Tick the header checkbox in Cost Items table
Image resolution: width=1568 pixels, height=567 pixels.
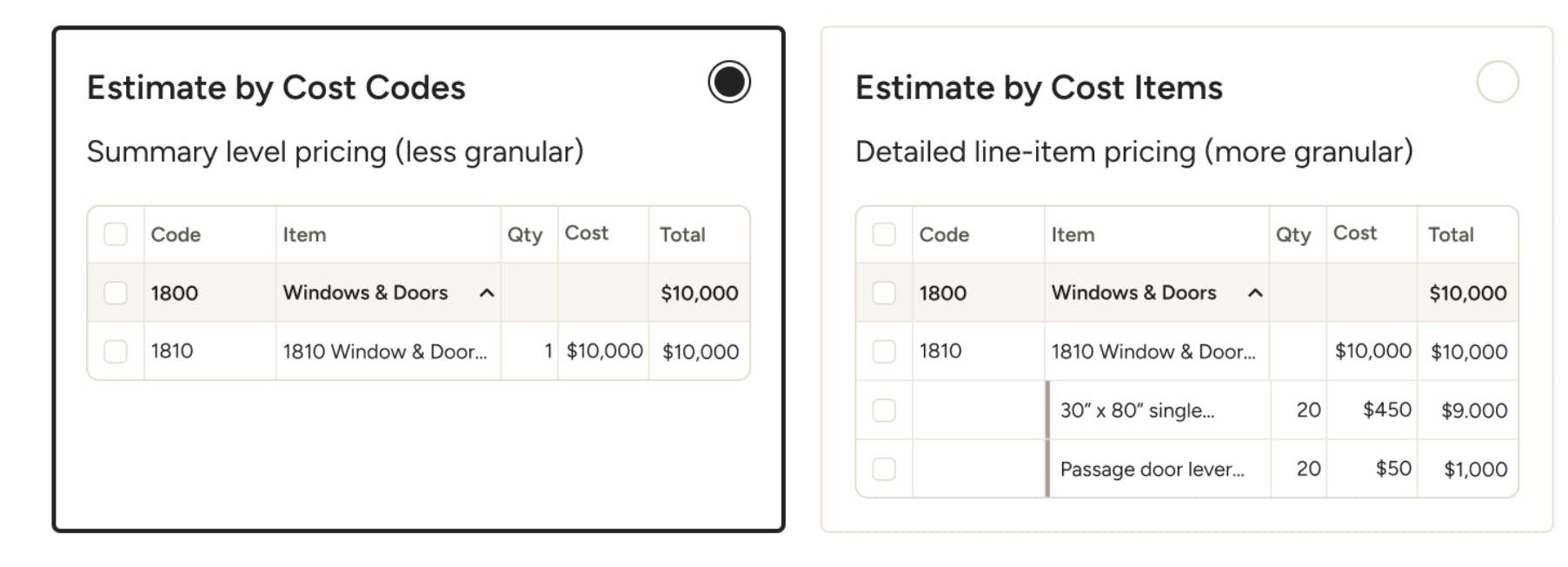[884, 234]
